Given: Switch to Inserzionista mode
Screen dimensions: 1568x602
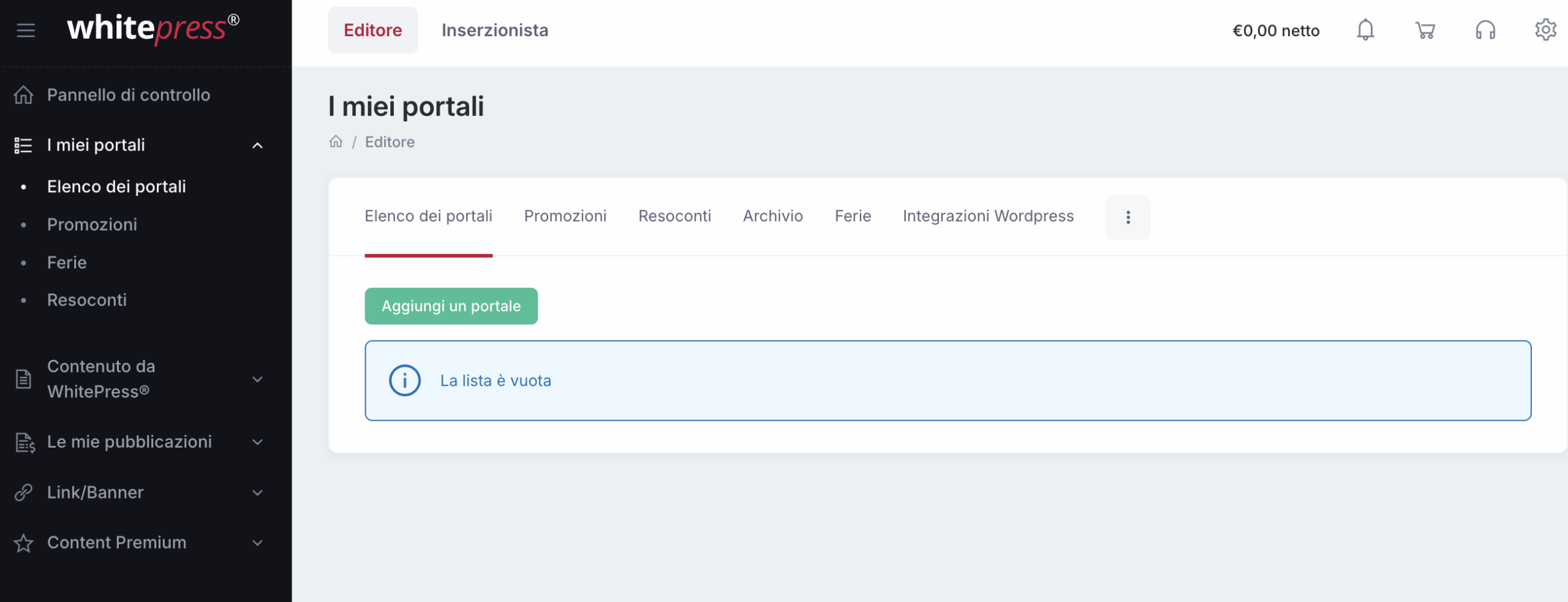Looking at the screenshot, I should 494,30.
